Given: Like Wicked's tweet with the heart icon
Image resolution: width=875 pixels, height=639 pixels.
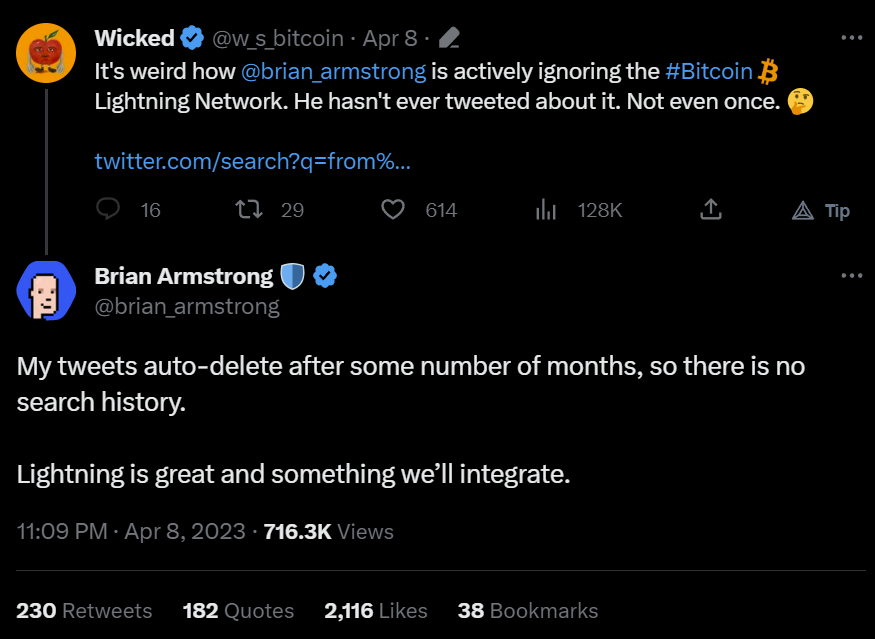Looking at the screenshot, I should click(394, 209).
